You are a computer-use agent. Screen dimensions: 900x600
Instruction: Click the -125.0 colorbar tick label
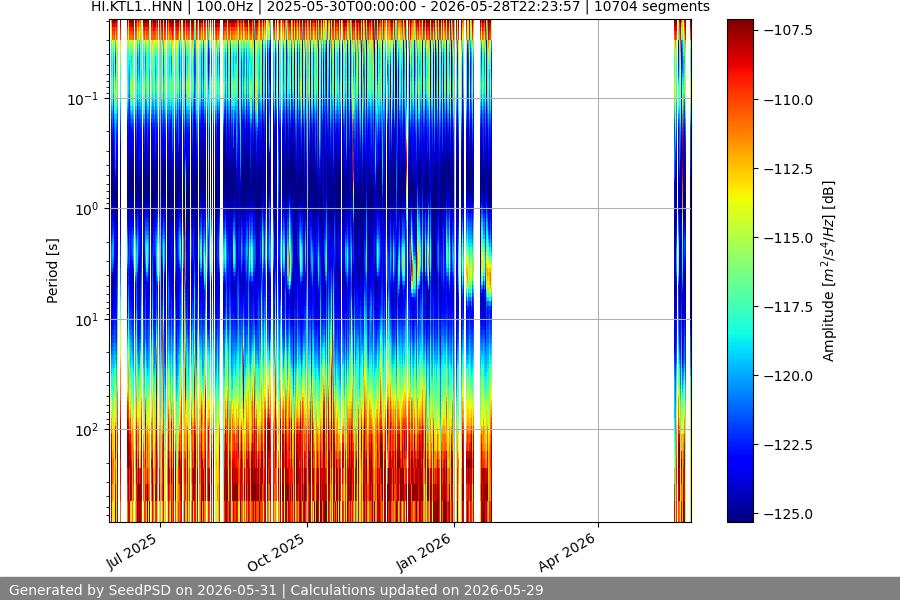789,514
